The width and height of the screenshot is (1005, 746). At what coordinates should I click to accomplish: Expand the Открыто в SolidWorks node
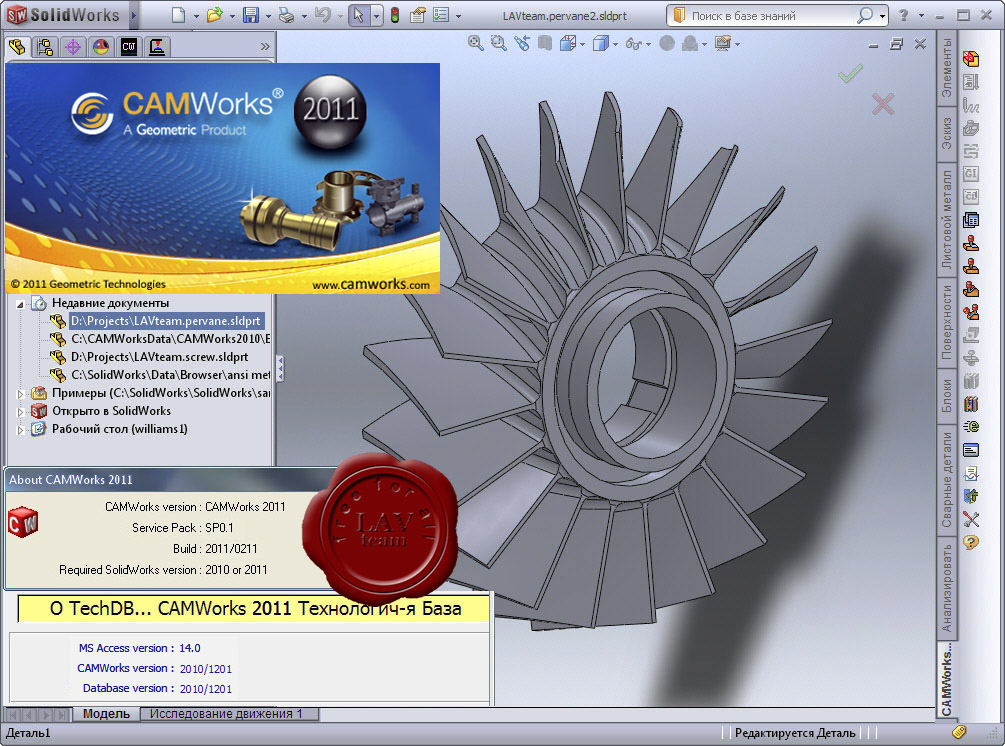click(20, 411)
